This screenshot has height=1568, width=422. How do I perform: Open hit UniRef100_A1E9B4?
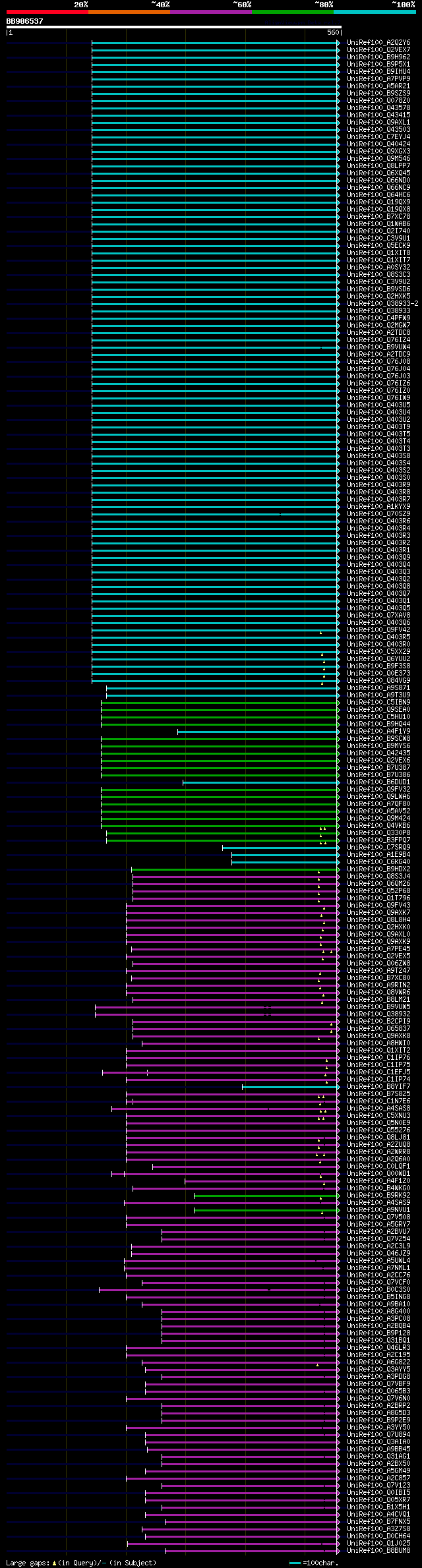coord(378,854)
